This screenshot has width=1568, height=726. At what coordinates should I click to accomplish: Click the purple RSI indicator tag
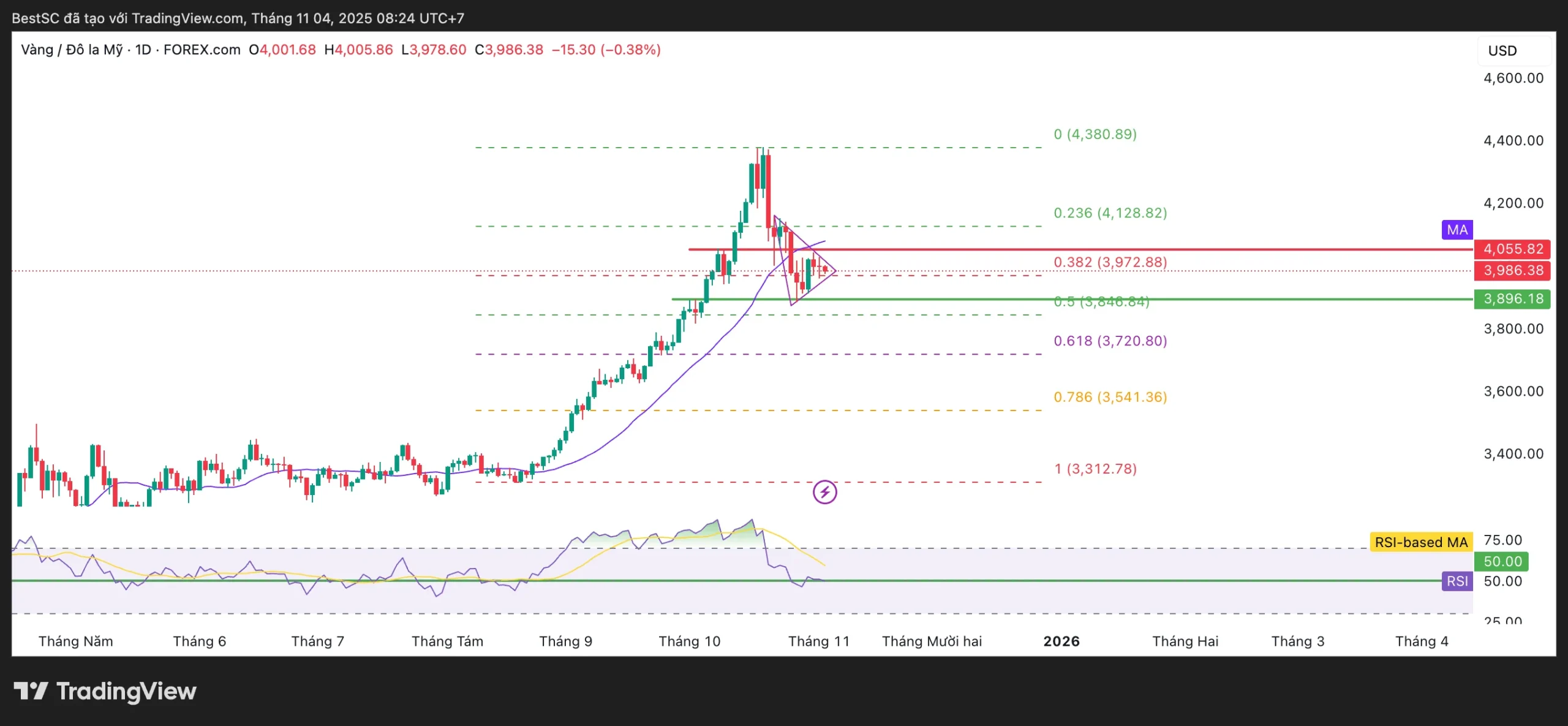point(1457,581)
